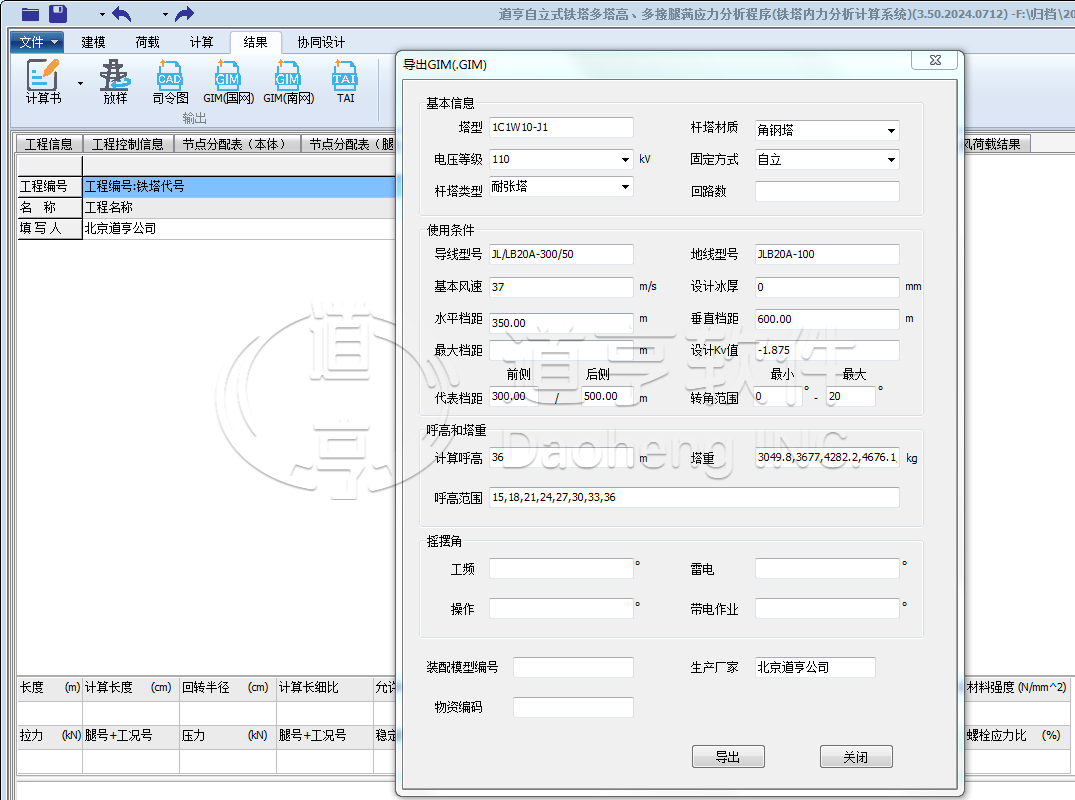This screenshot has height=800, width=1075.
Task: Switch to the 荷载 ribbon tab
Action: (147, 43)
